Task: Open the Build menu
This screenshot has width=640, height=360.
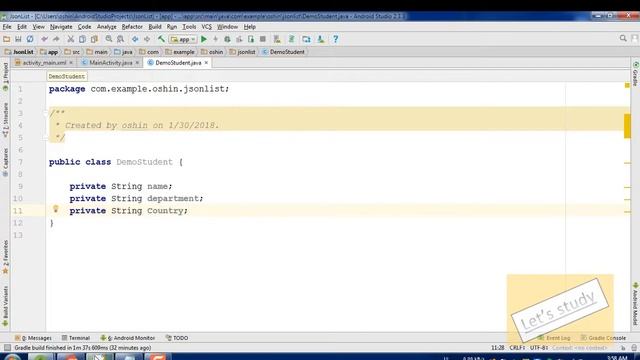Action: (155, 27)
